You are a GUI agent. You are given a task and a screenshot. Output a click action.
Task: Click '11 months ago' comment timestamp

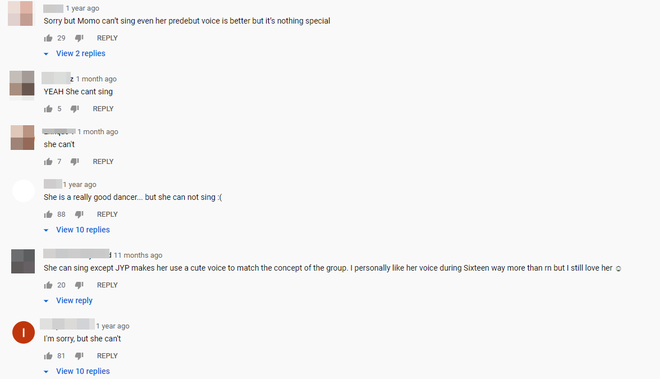[138, 255]
